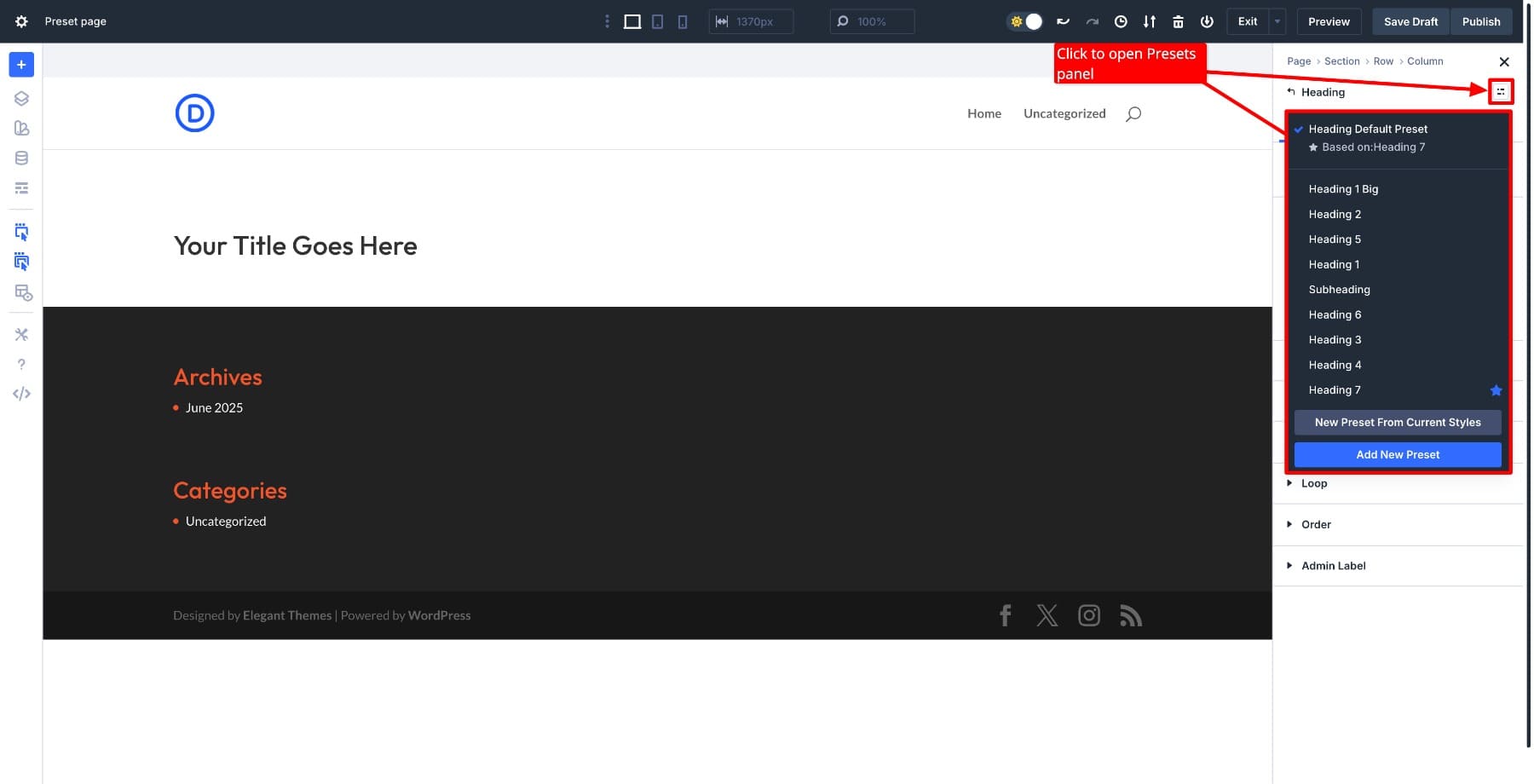Open the help question mark icon

coord(21,364)
